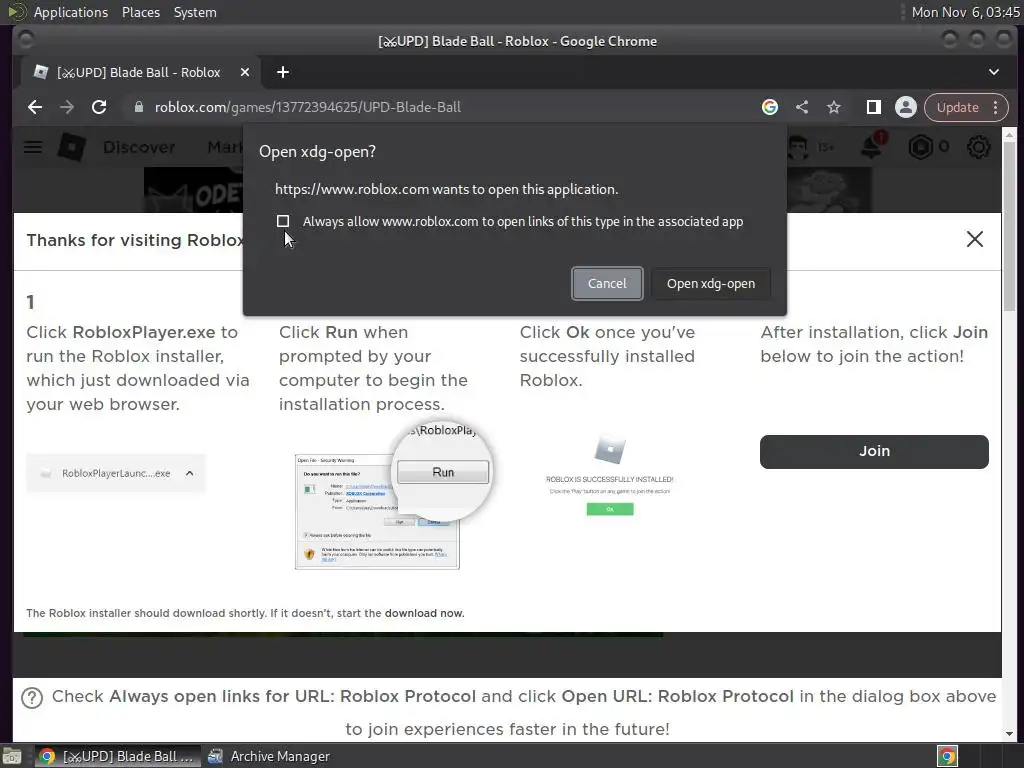Click the Open xdg-open button
The height and width of the screenshot is (768, 1024).
pyautogui.click(x=711, y=283)
